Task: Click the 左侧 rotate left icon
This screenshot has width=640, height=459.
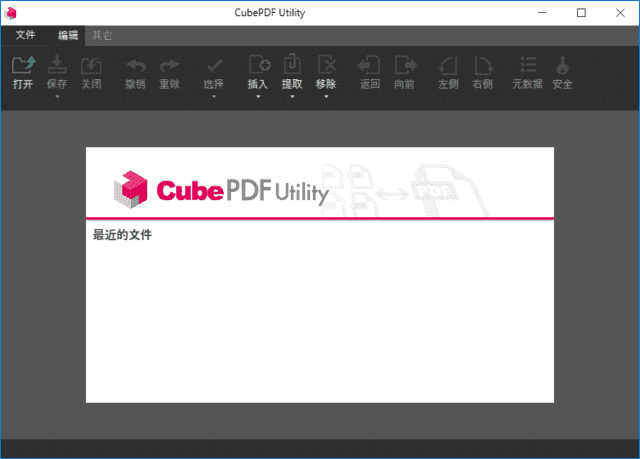Action: coord(448,67)
